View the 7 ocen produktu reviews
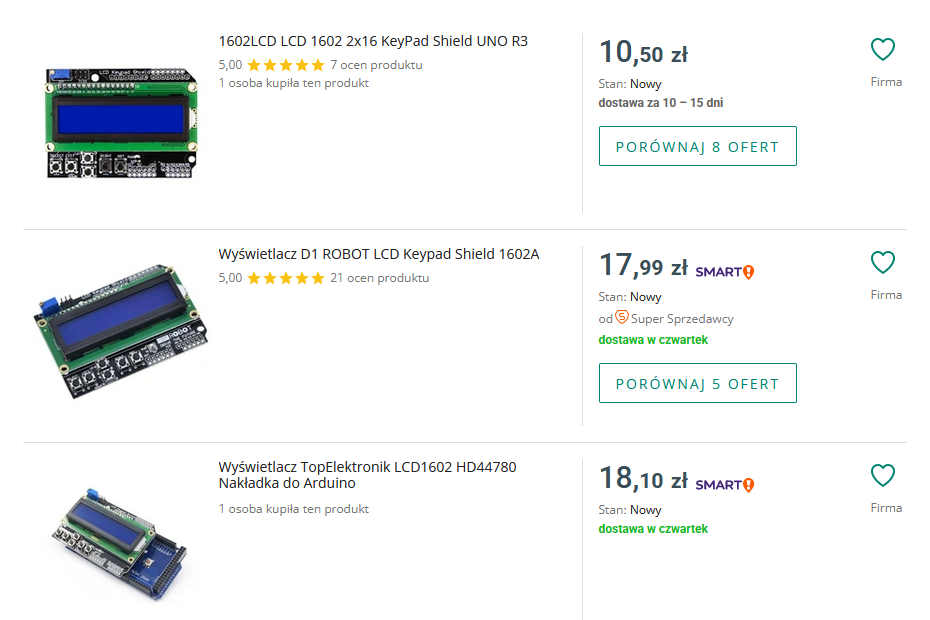 pos(376,65)
